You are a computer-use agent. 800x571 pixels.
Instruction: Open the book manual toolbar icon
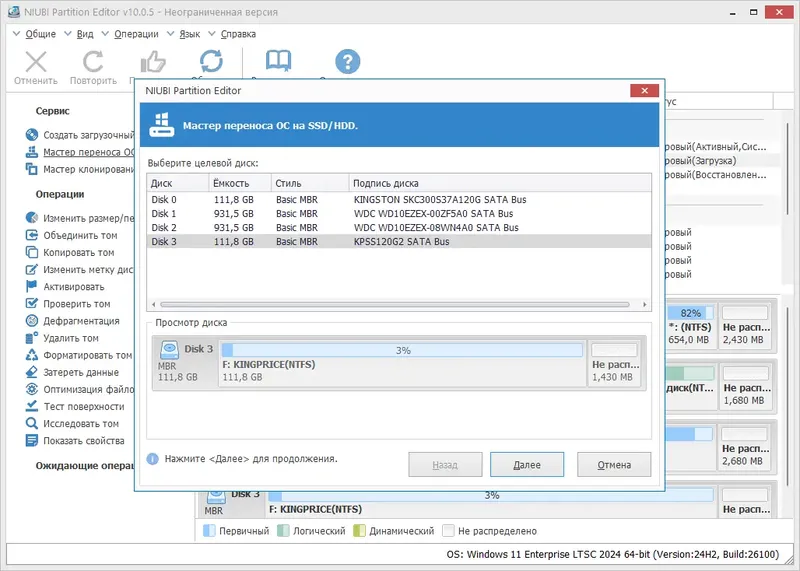279,61
